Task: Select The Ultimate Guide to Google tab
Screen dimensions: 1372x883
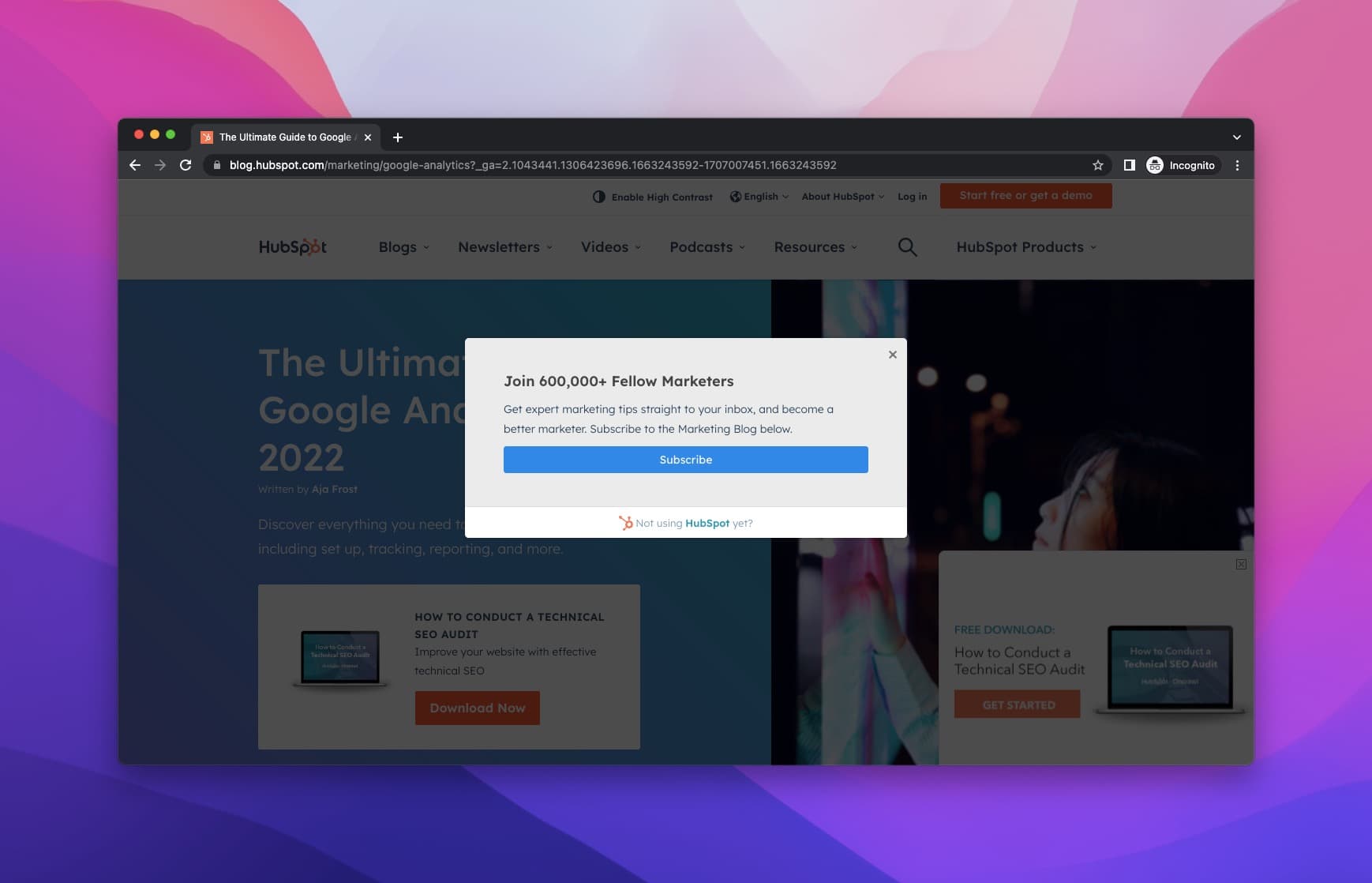Action: [286, 137]
